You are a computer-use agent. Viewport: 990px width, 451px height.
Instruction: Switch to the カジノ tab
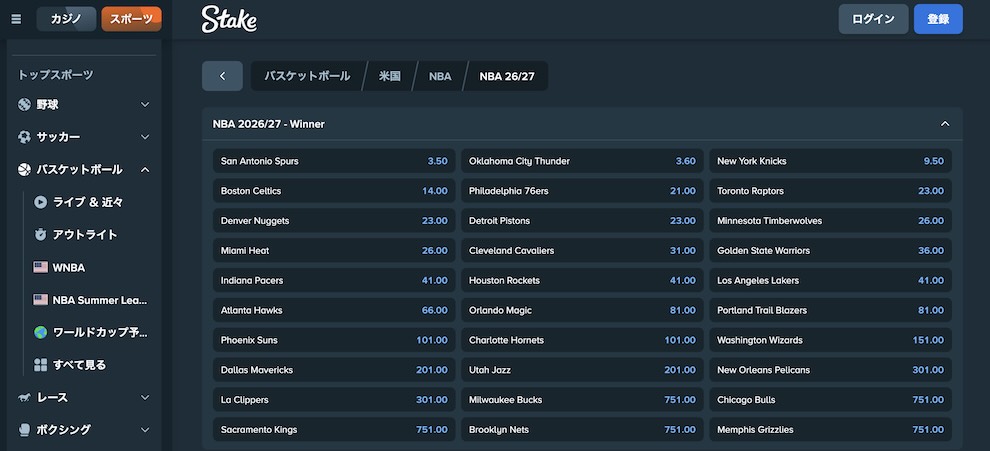(66, 19)
